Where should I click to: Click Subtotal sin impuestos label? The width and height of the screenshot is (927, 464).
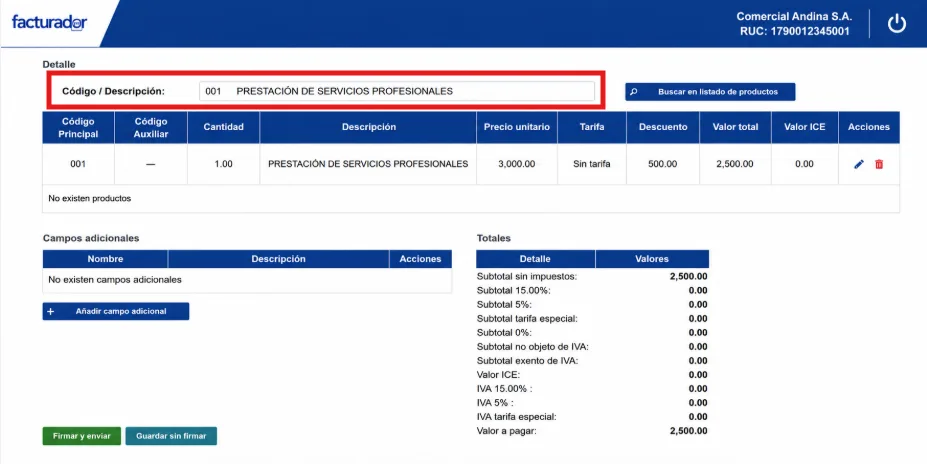[x=527, y=276]
